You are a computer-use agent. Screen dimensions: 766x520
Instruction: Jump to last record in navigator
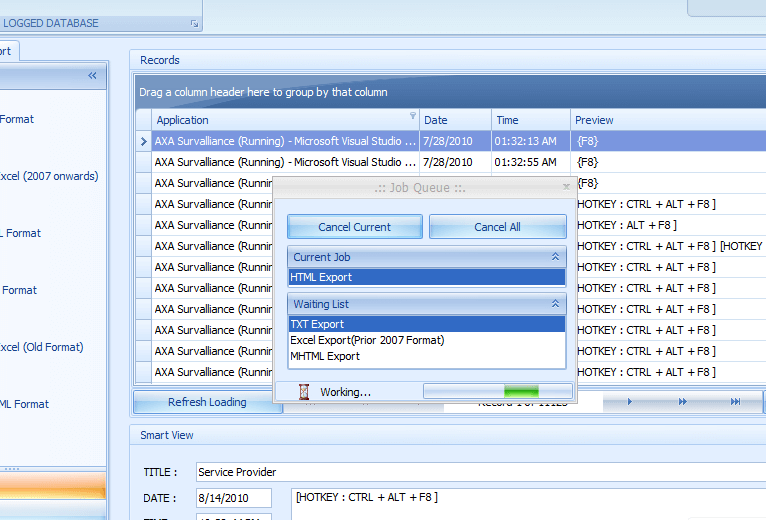coord(735,402)
